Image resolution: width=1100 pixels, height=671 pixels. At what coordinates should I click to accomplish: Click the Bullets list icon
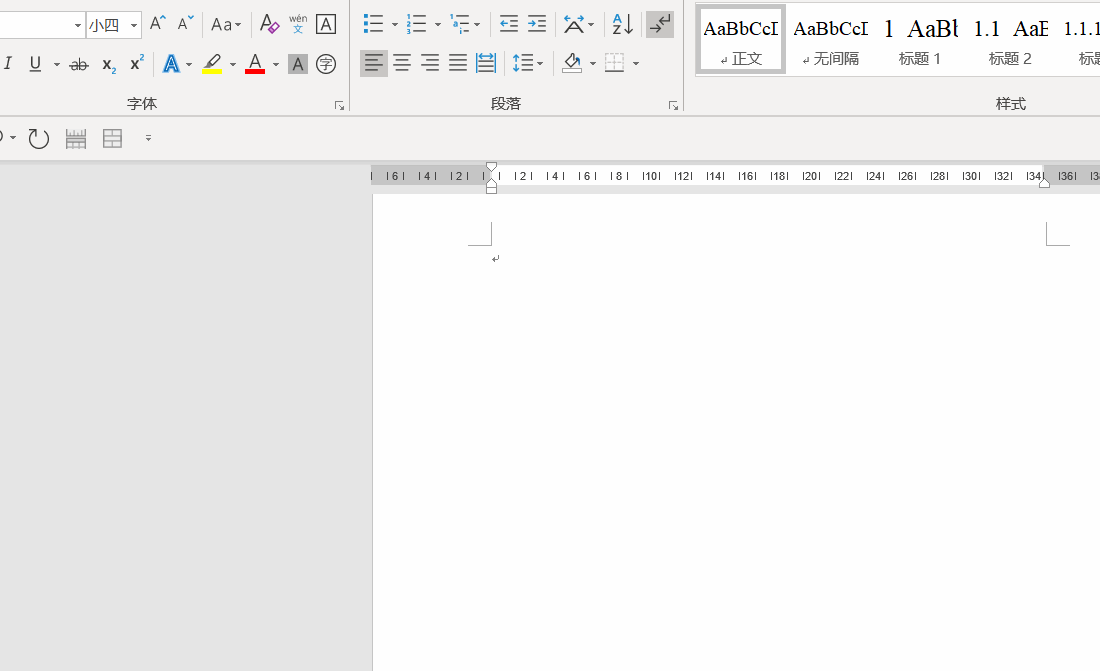pyautogui.click(x=373, y=24)
